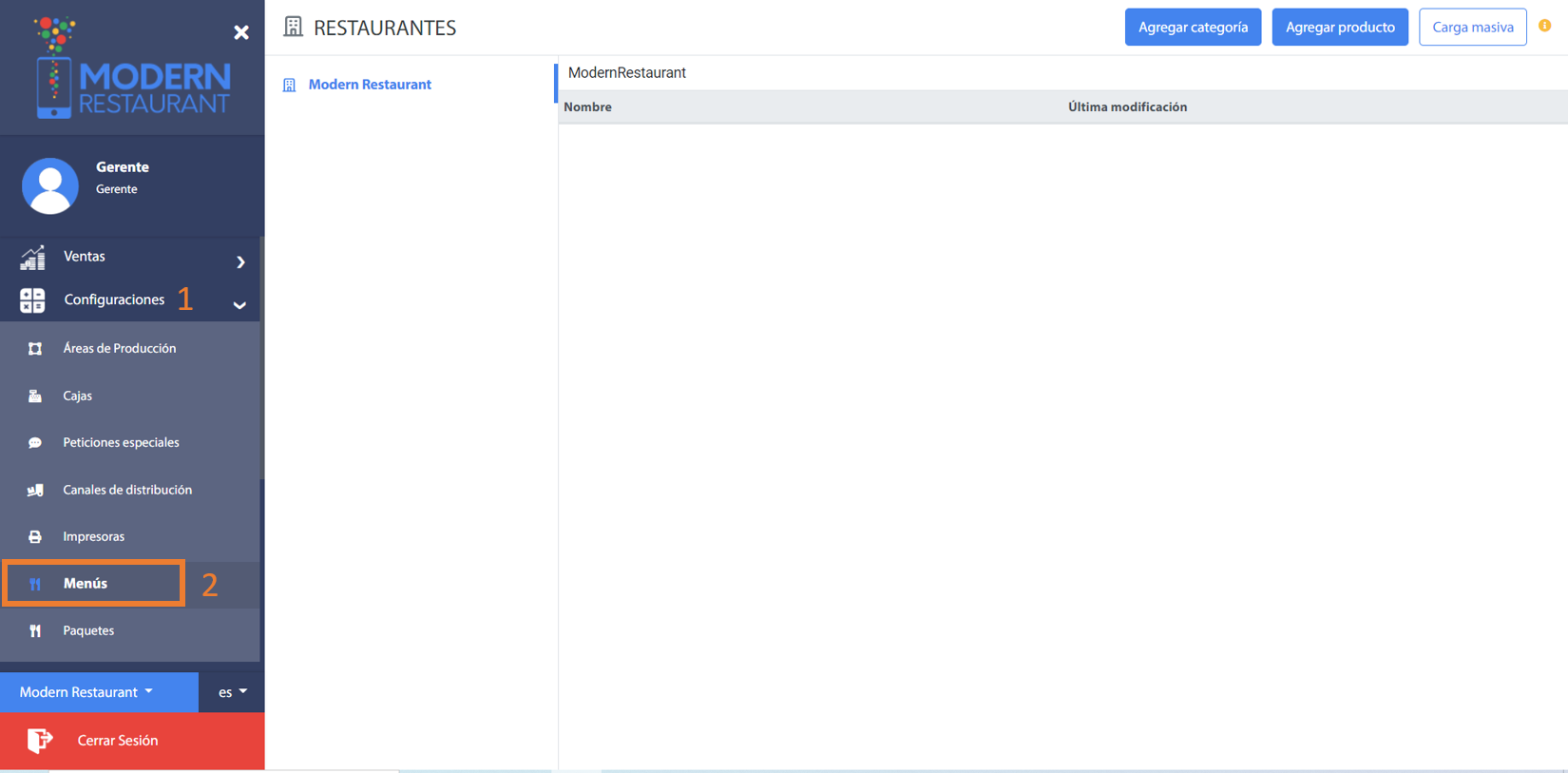The height and width of the screenshot is (773, 1568).
Task: Click the Áreas de Producción icon
Action: (x=35, y=349)
